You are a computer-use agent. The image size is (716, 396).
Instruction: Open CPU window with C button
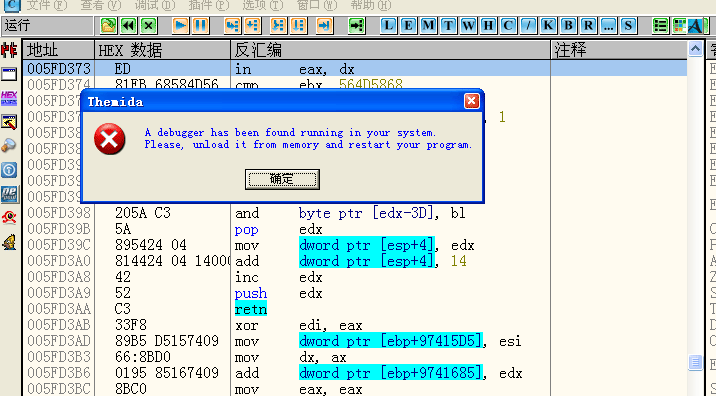[x=508, y=25]
